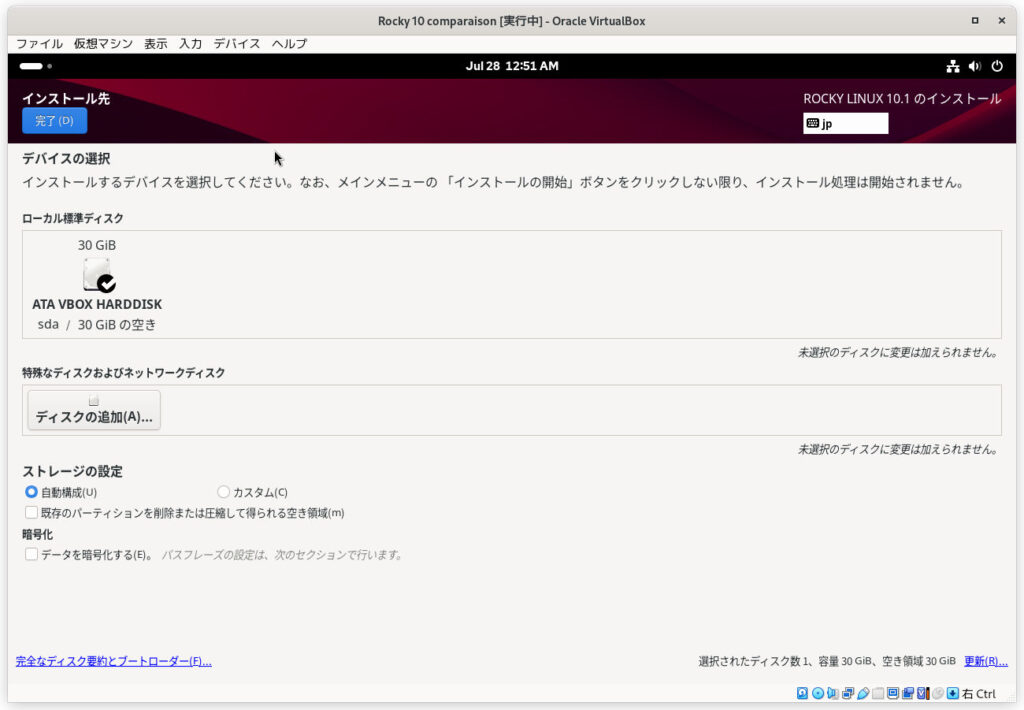Open the guest power menu icon
1024x710 pixels.
coord(997,66)
